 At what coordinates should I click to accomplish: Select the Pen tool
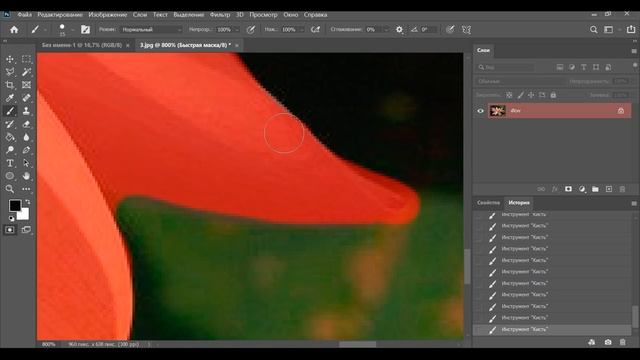coord(26,150)
